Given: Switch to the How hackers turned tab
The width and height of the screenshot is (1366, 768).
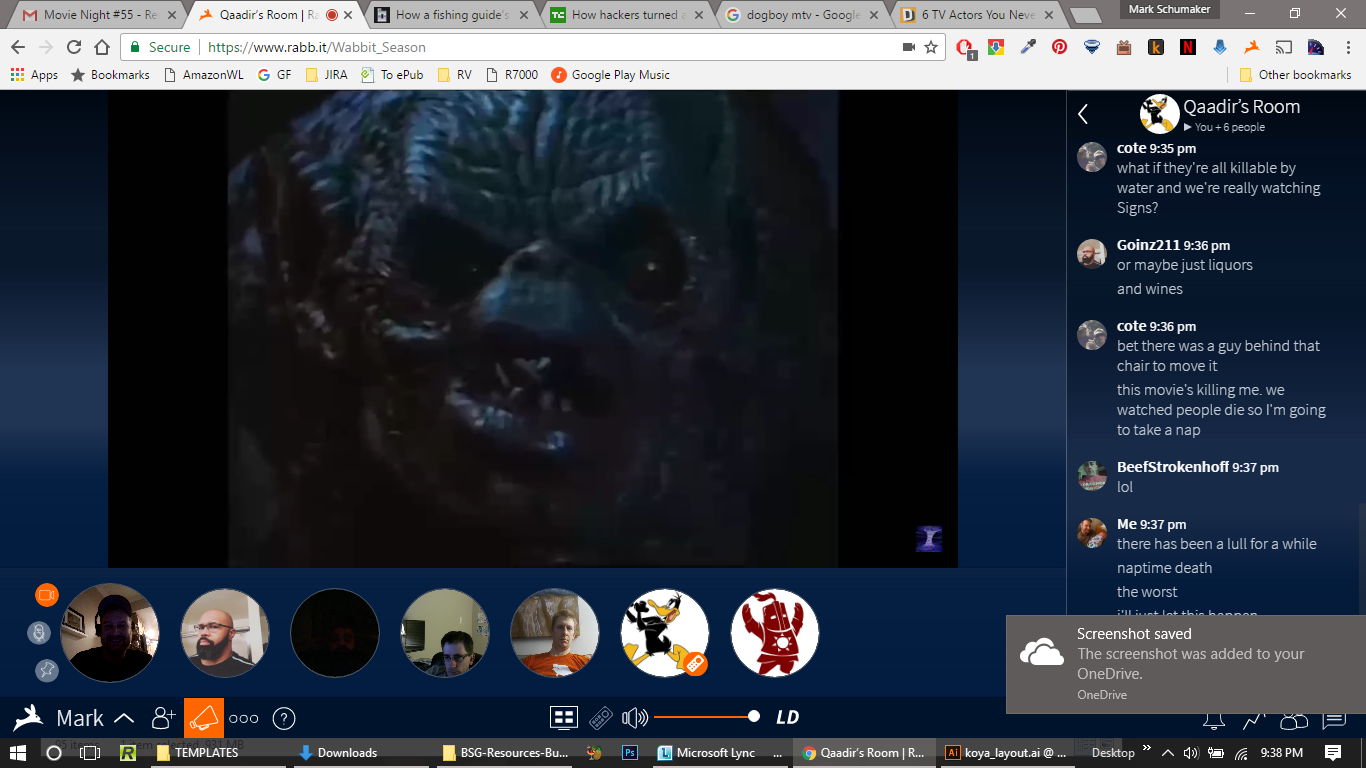Looking at the screenshot, I should point(626,15).
